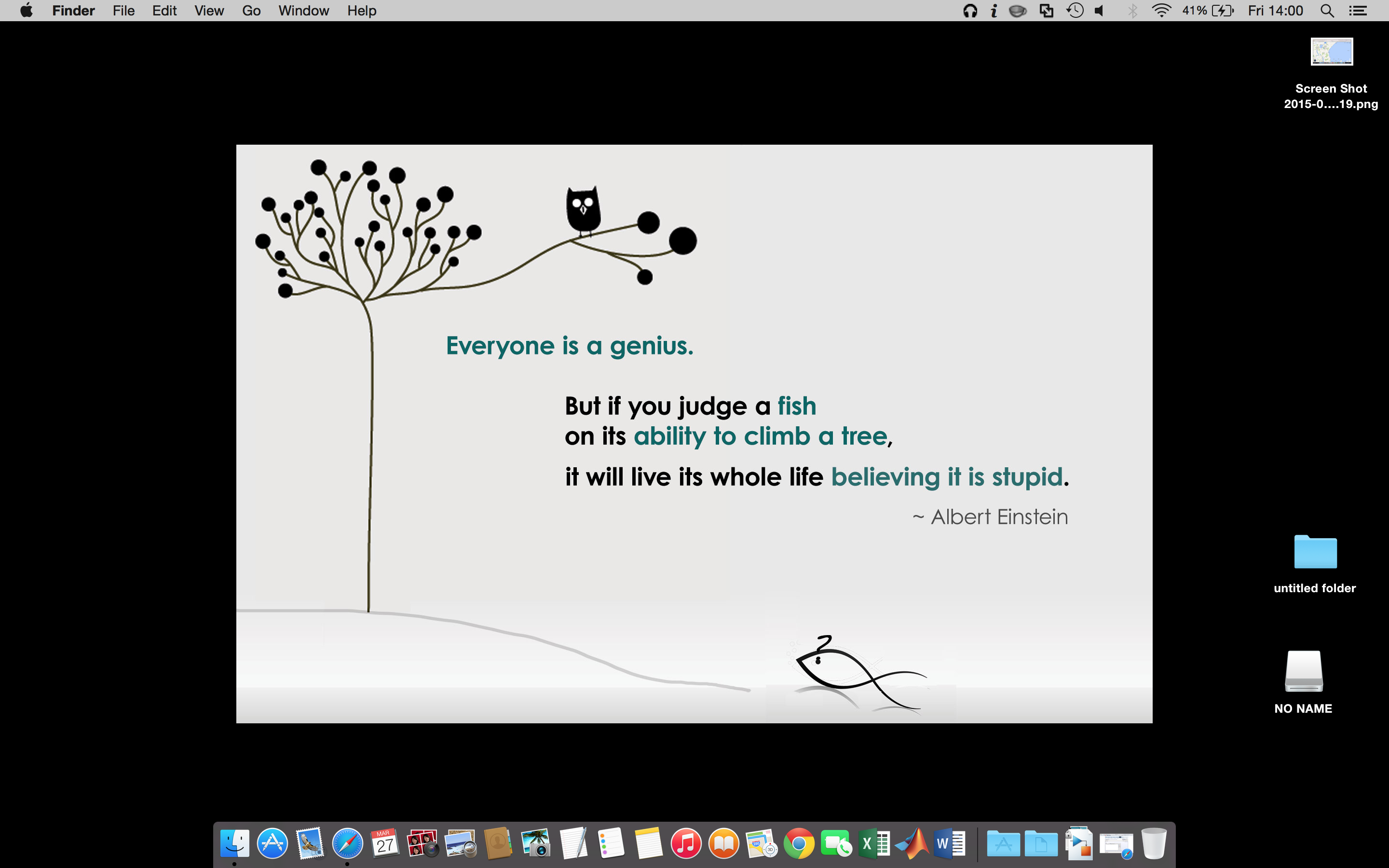The image size is (1389, 868).
Task: Launch the yellow Notes app
Action: coord(649,843)
